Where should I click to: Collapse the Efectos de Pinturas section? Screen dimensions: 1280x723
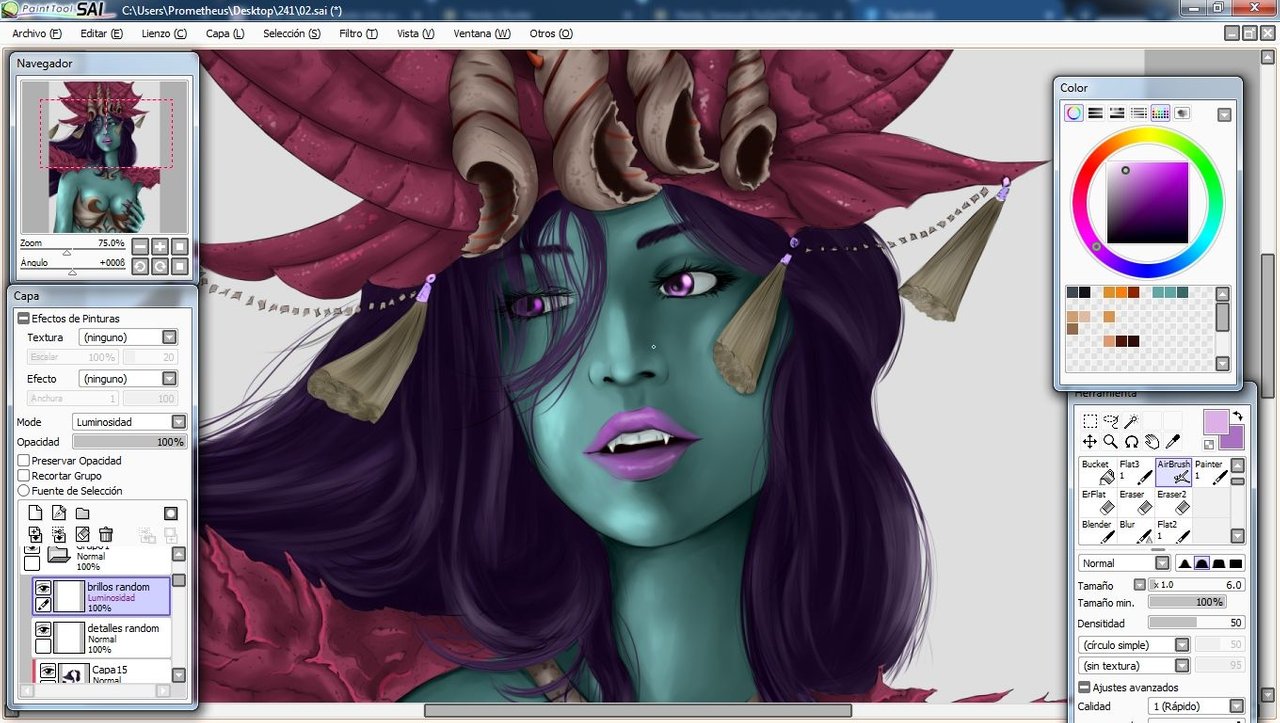(x=24, y=318)
